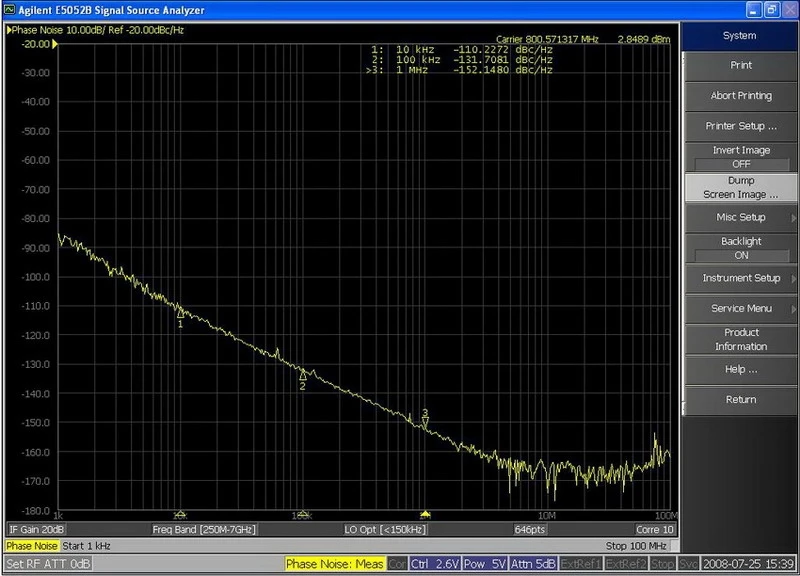The height and width of the screenshot is (576, 800).
Task: Click 'Corre 10' status field
Action: click(655, 530)
